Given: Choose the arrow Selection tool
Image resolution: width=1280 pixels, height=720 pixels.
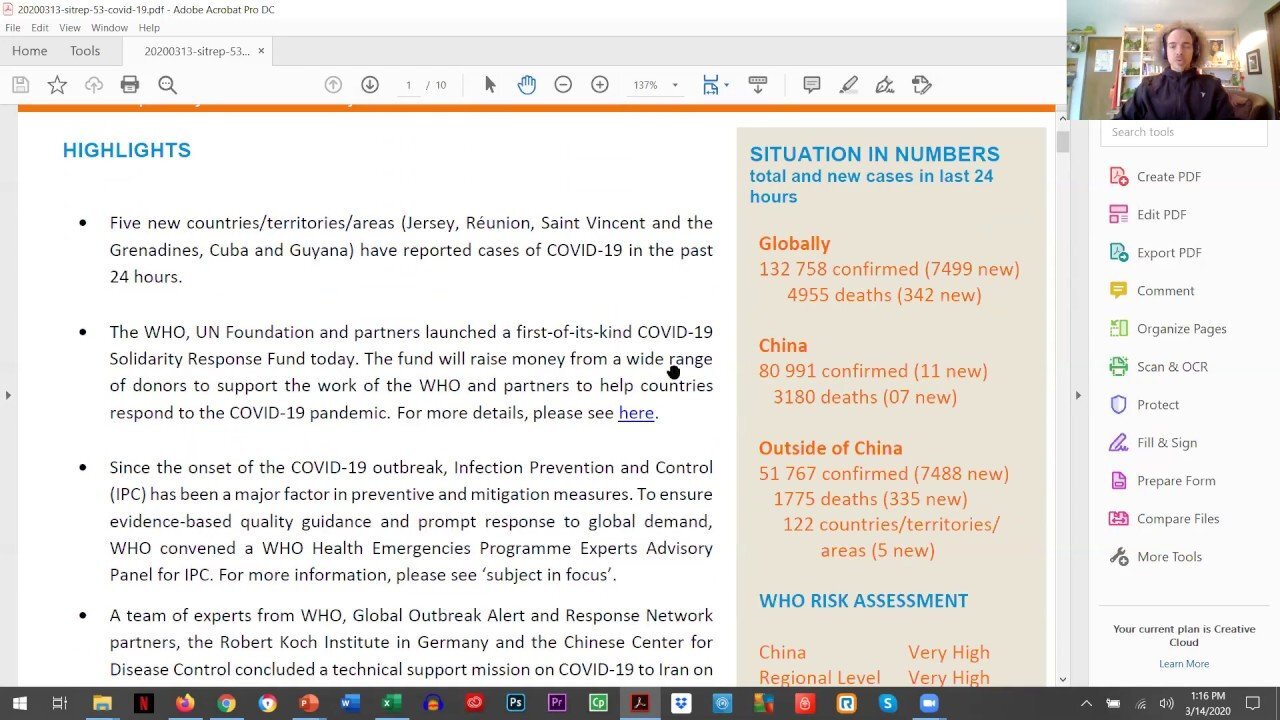Looking at the screenshot, I should point(490,85).
